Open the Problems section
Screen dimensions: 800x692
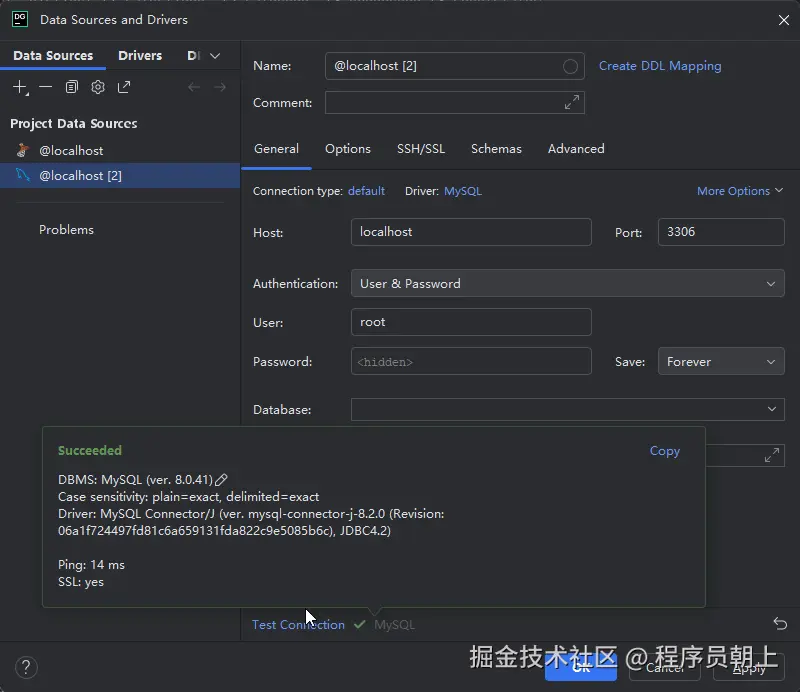click(66, 230)
